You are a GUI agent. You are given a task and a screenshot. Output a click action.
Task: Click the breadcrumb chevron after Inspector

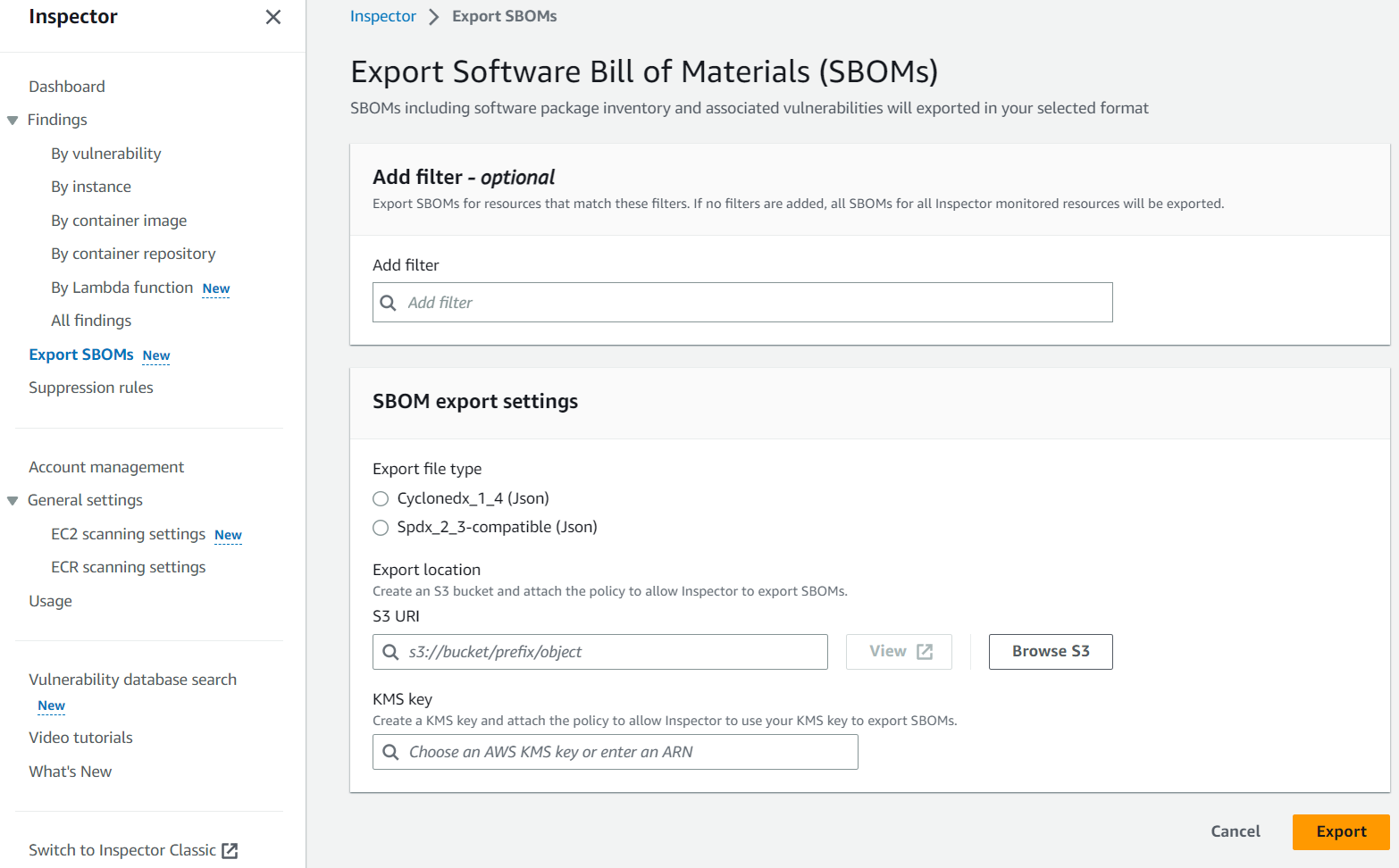coord(434,17)
